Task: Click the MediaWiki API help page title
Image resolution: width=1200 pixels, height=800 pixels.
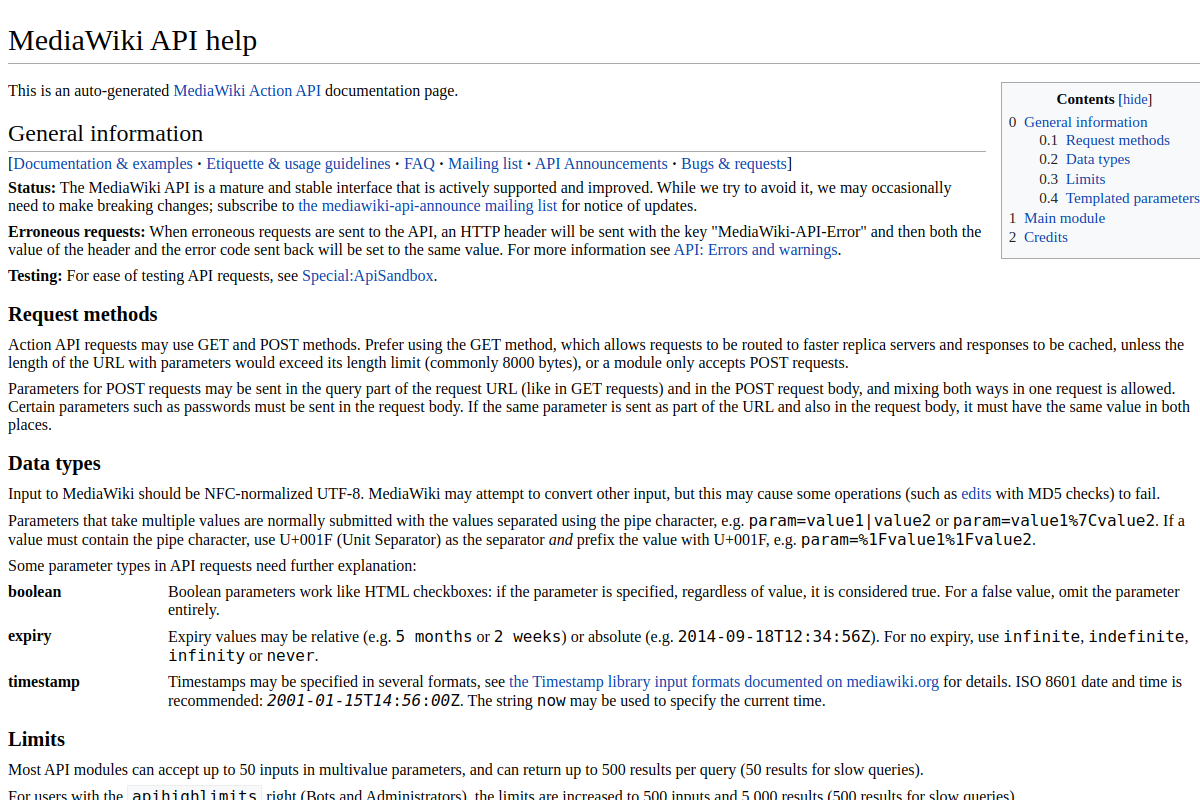Action: point(133,40)
